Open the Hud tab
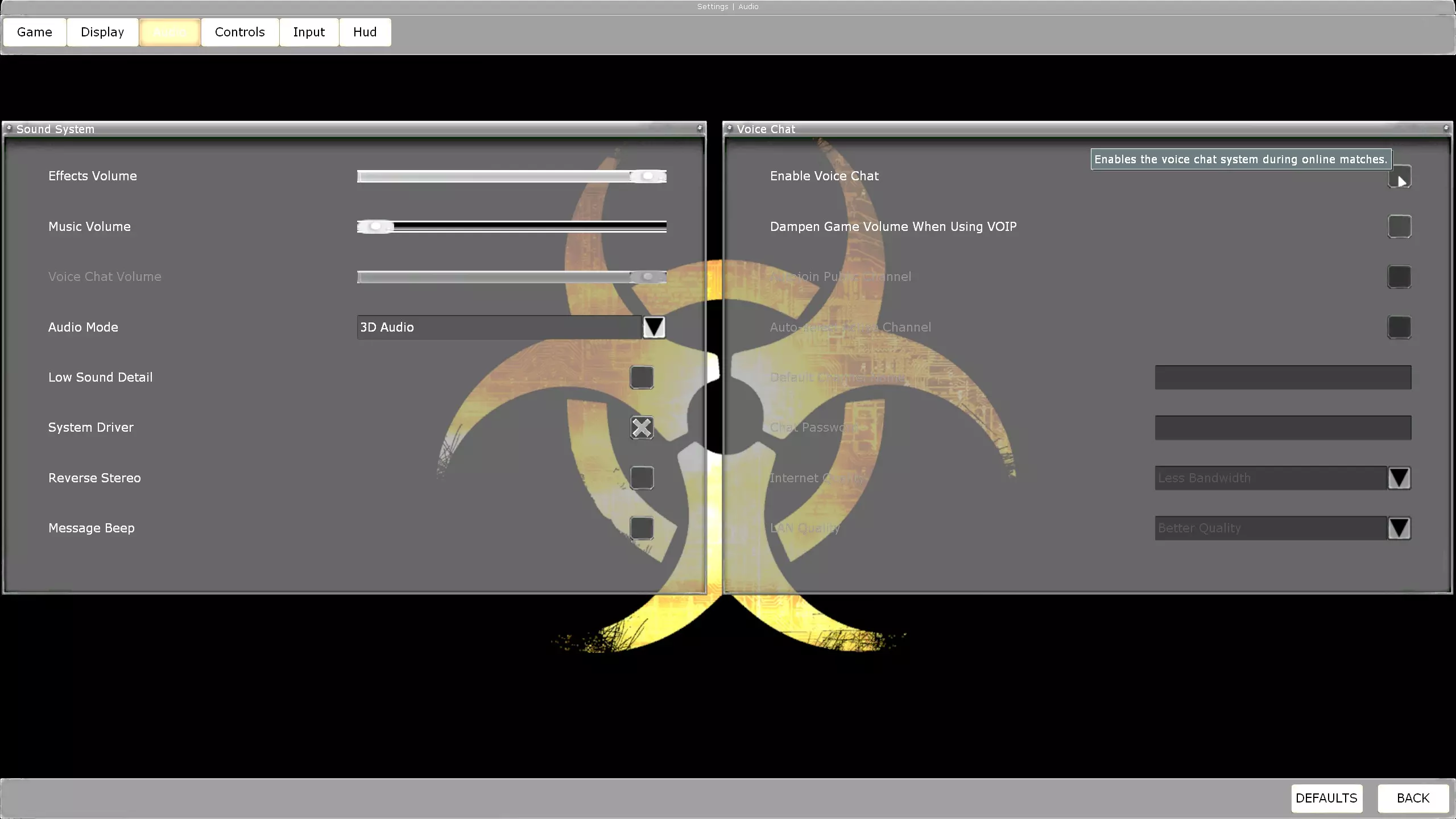Viewport: 1456px width, 819px height. (365, 32)
